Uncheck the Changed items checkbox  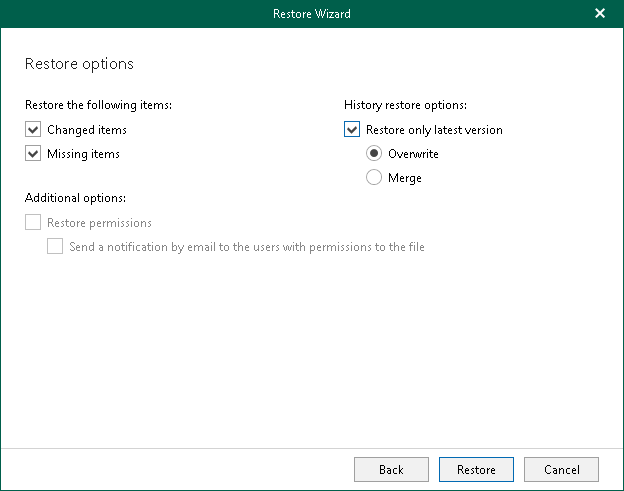(34, 130)
